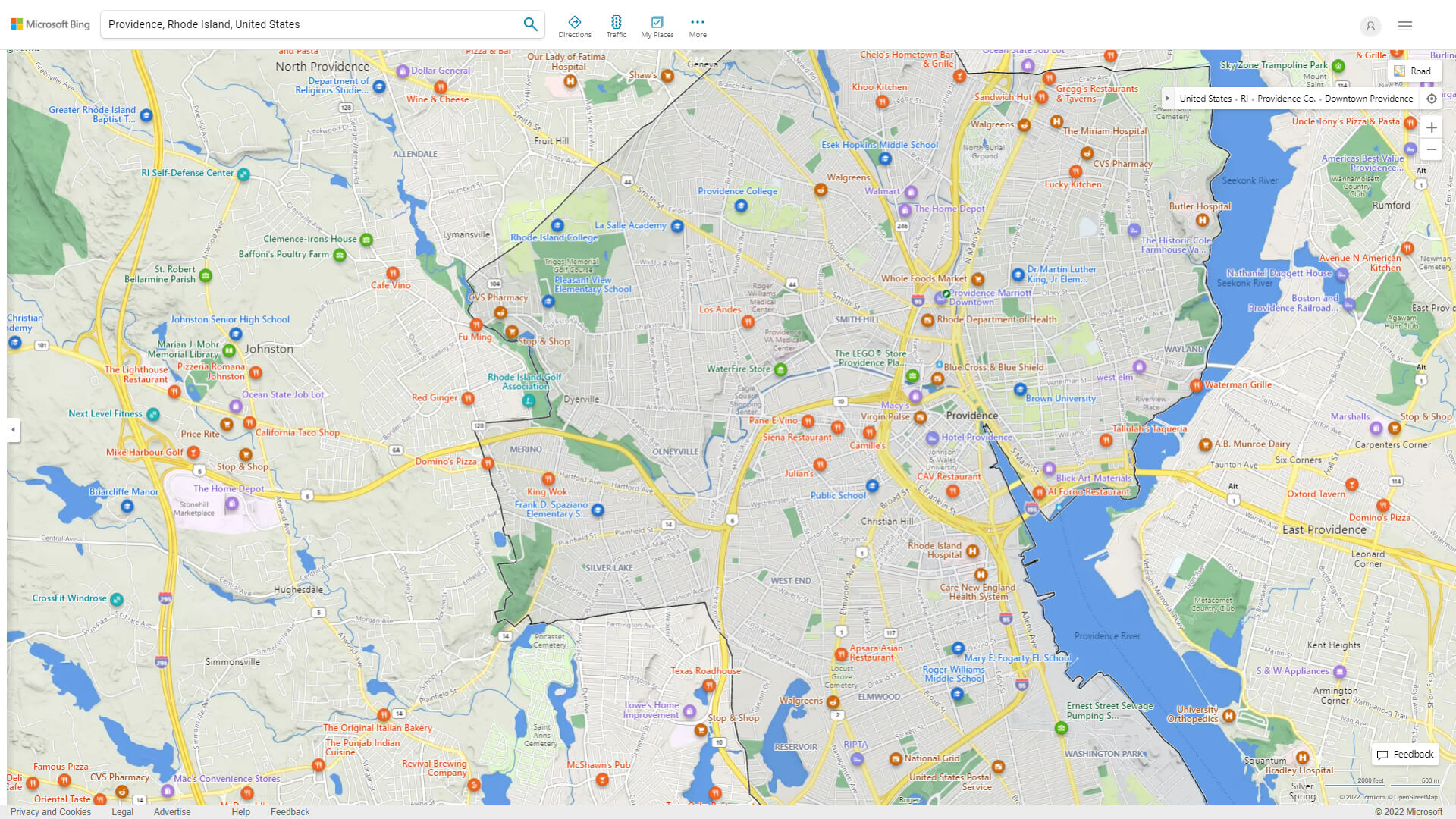Open the hamburger settings menu

(x=1404, y=26)
